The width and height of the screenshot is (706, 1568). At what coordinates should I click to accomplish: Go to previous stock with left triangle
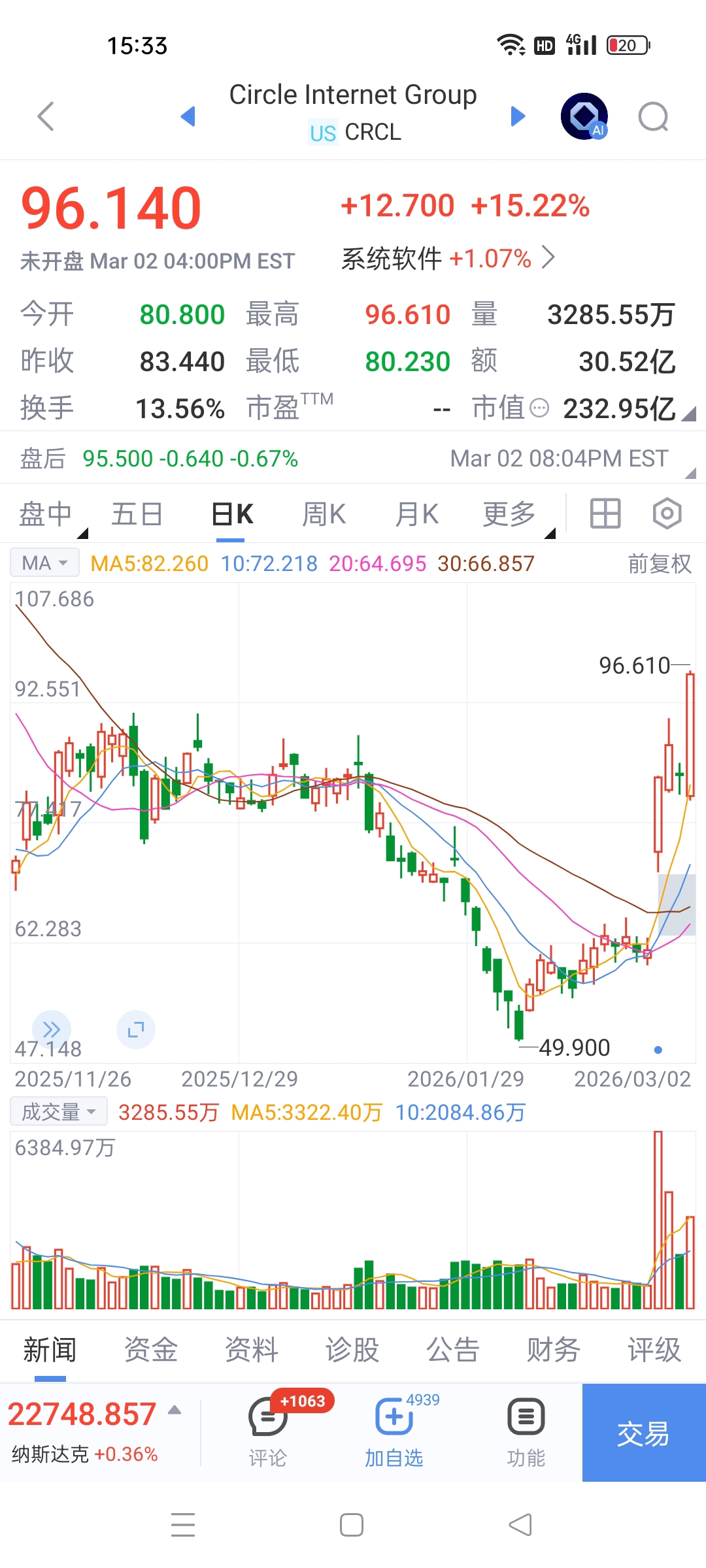188,116
